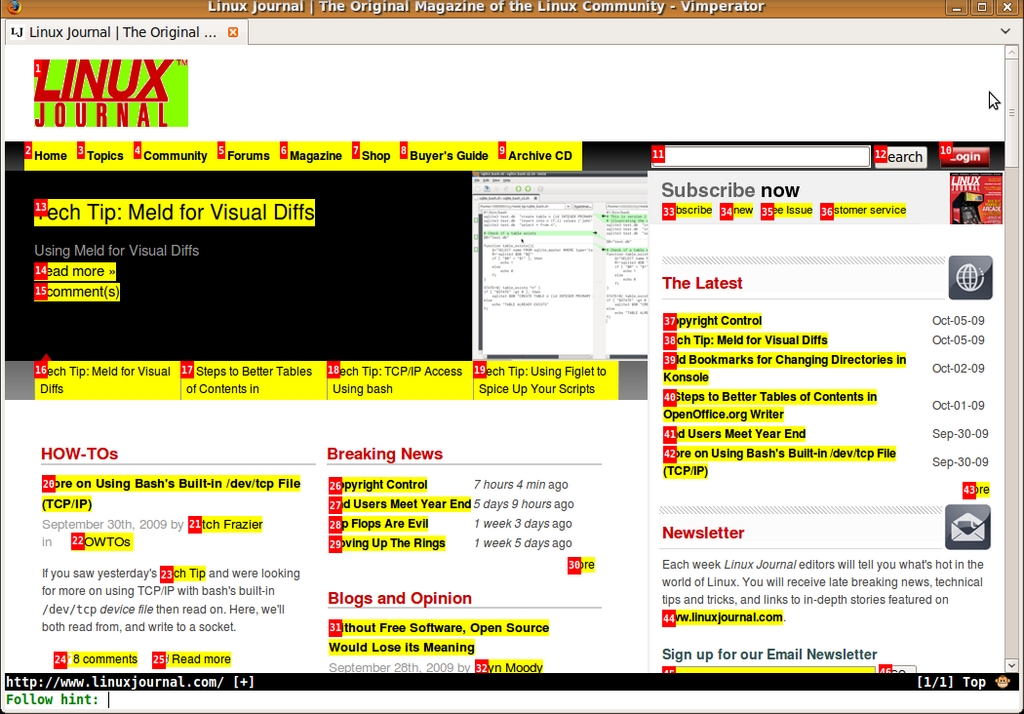Click the envelope icon beside Newsletter
Viewport: 1024px width, 714px height.
pos(967,527)
